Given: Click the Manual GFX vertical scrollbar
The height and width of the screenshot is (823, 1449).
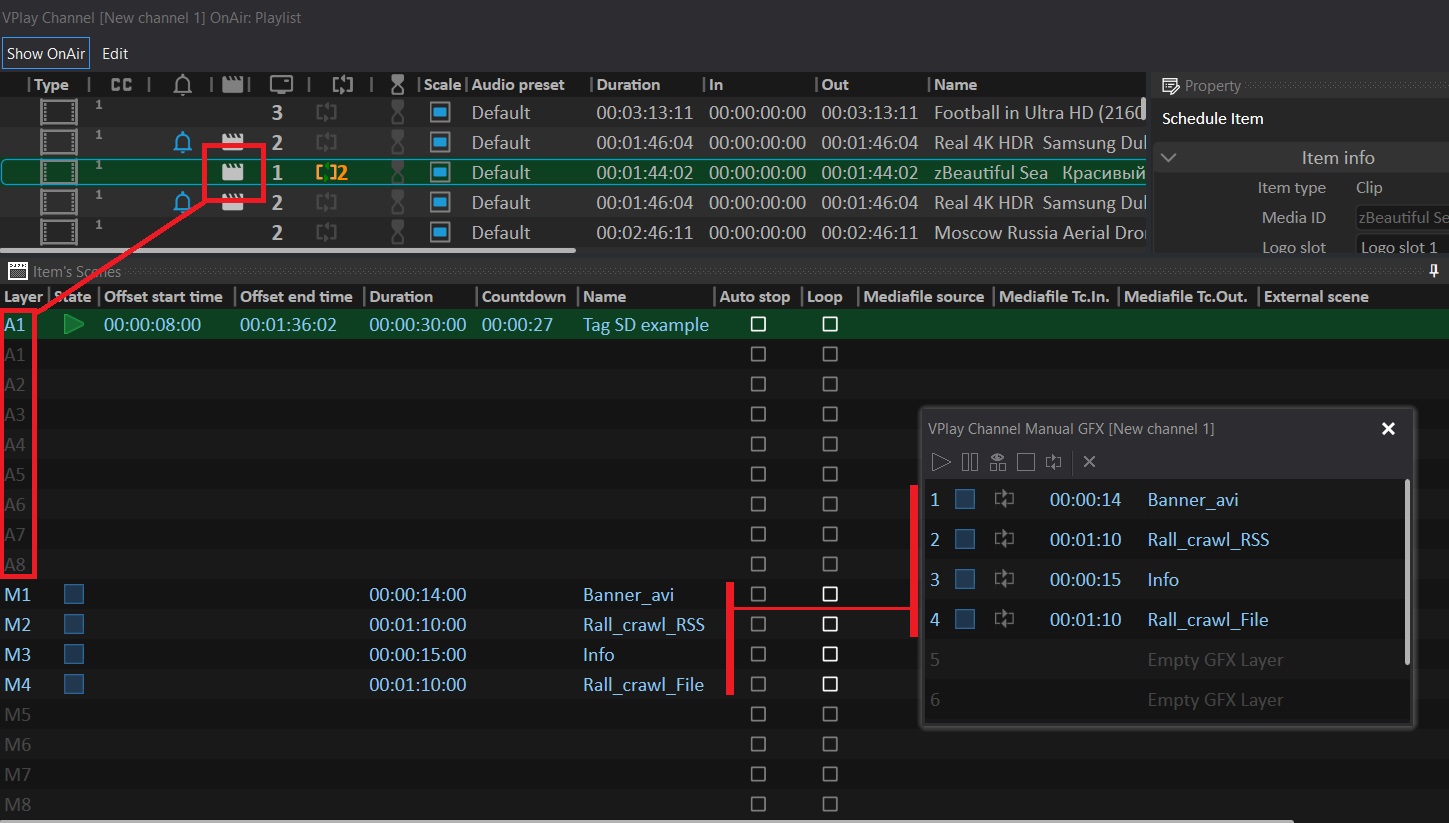Looking at the screenshot, I should click(x=1408, y=572).
